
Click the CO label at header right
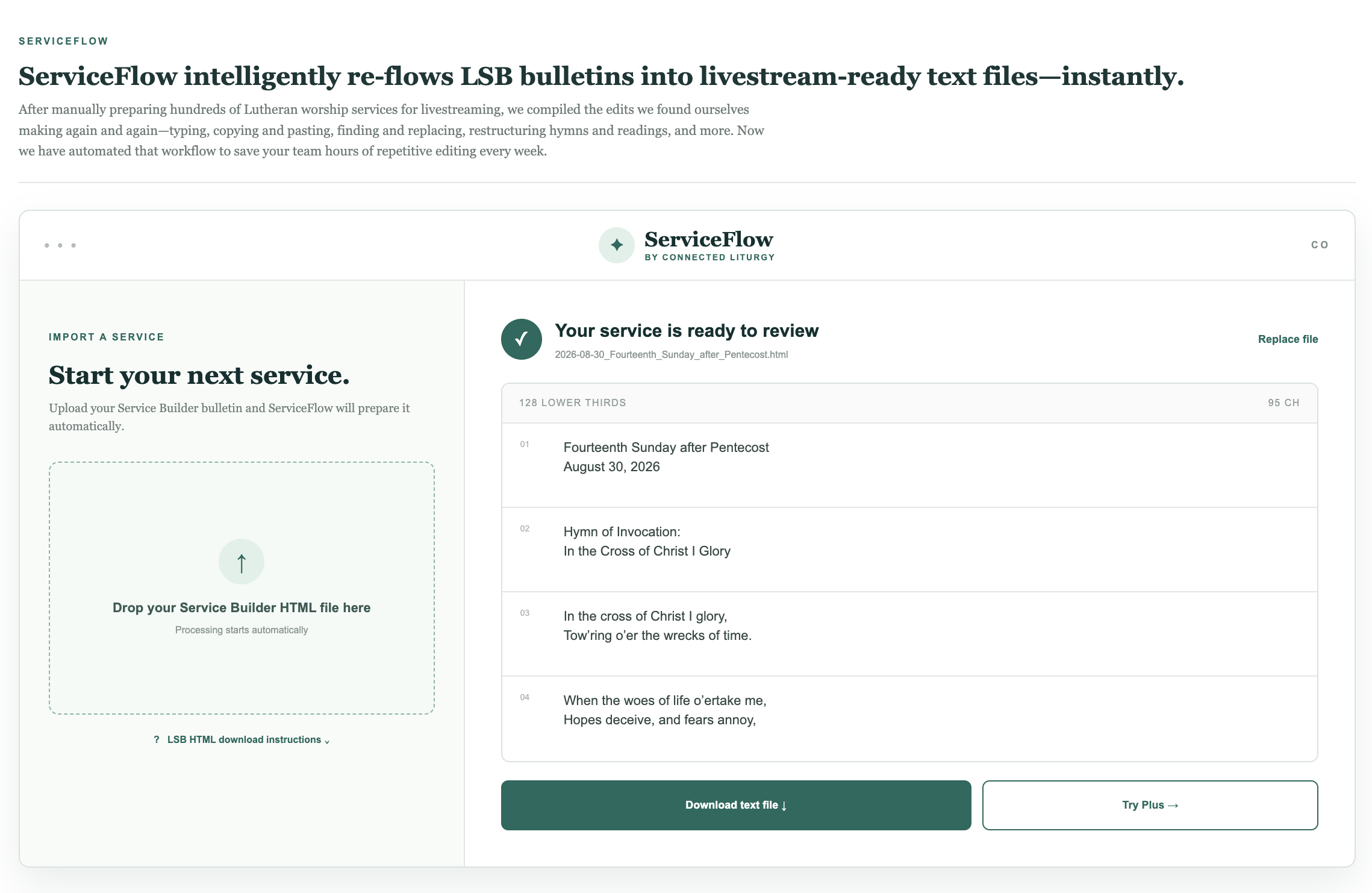pyautogui.click(x=1320, y=245)
